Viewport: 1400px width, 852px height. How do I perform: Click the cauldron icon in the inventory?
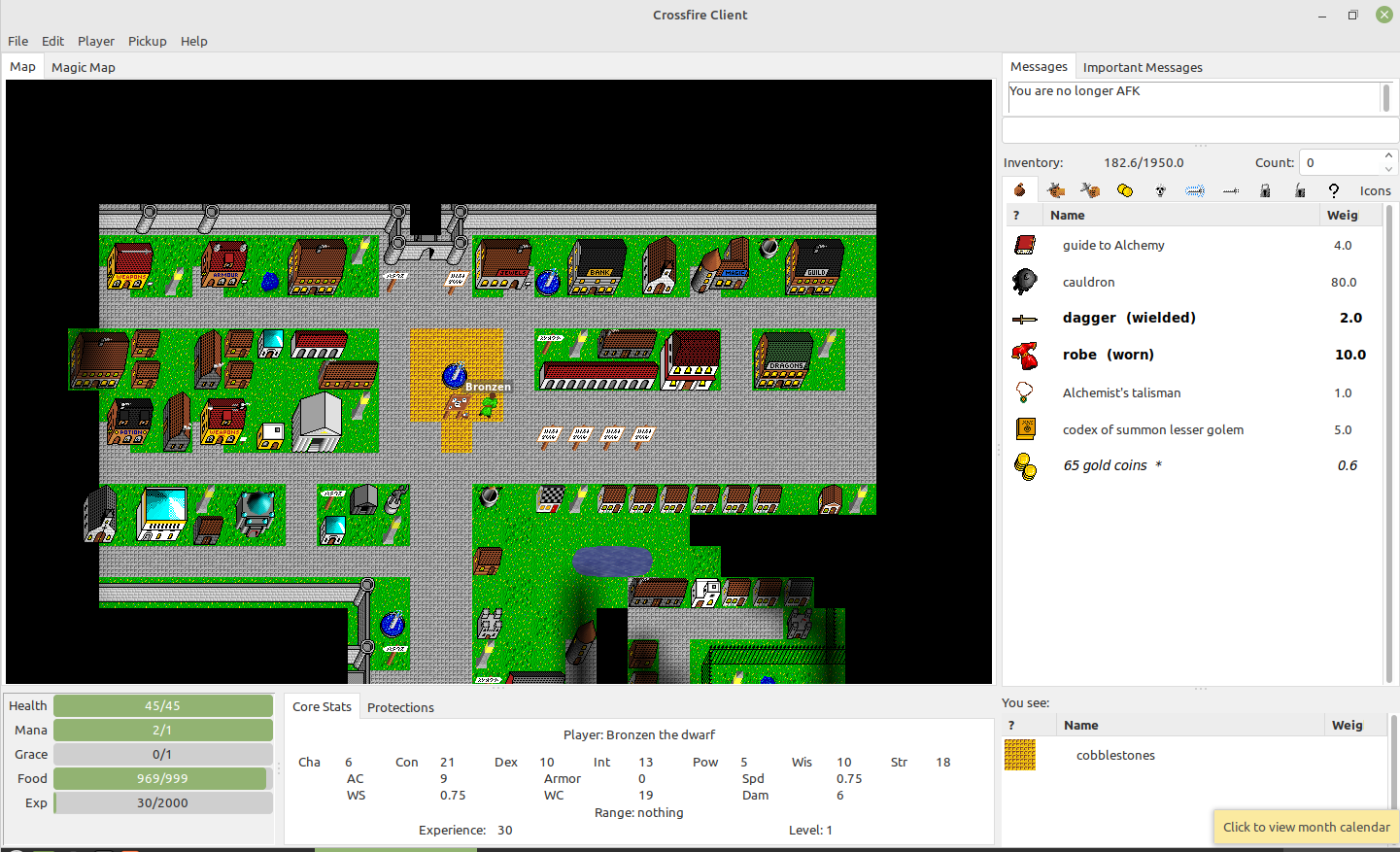1024,282
